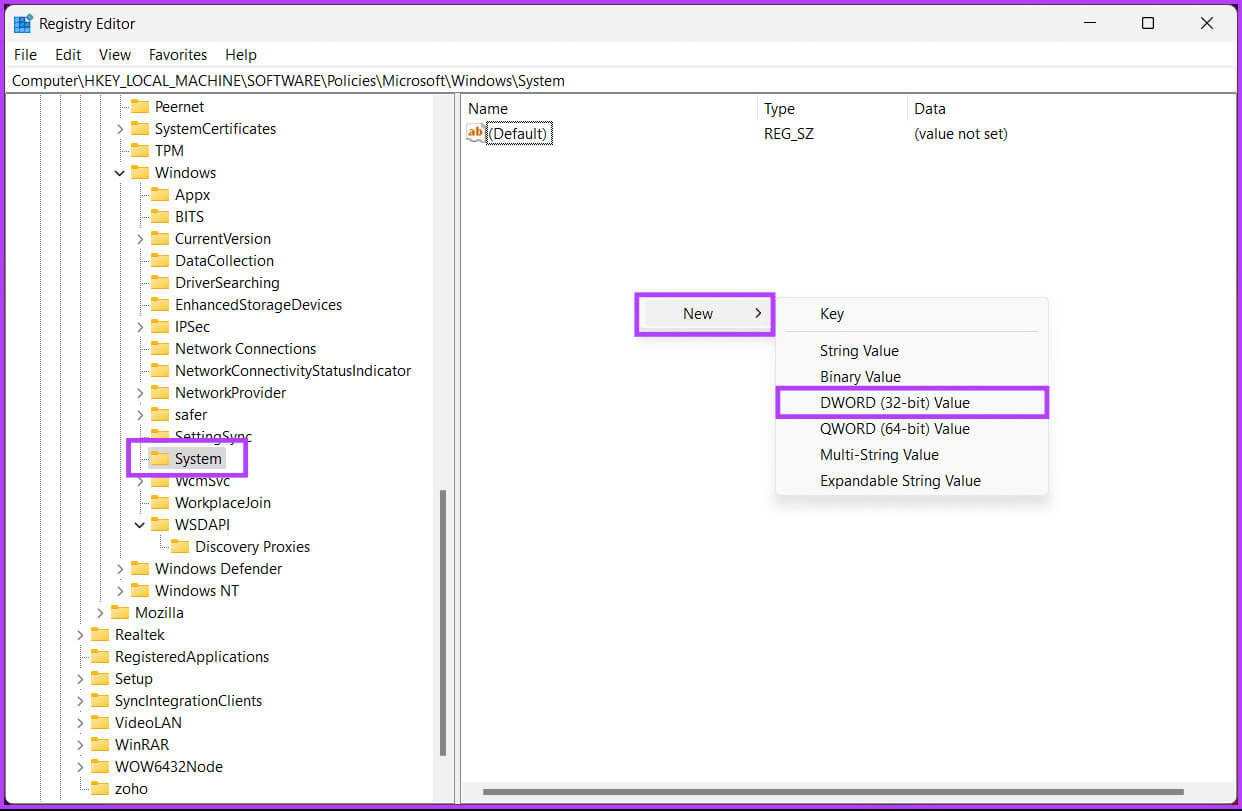This screenshot has height=811, width=1242.
Task: Click the (value not set) data cell
Action: [x=961, y=134]
